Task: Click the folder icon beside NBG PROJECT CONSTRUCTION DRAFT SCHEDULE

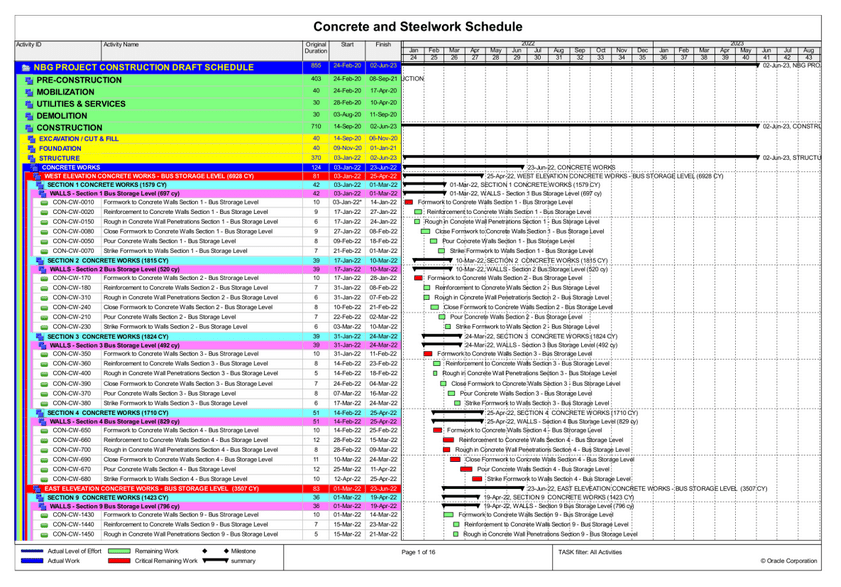Action: (x=26, y=68)
